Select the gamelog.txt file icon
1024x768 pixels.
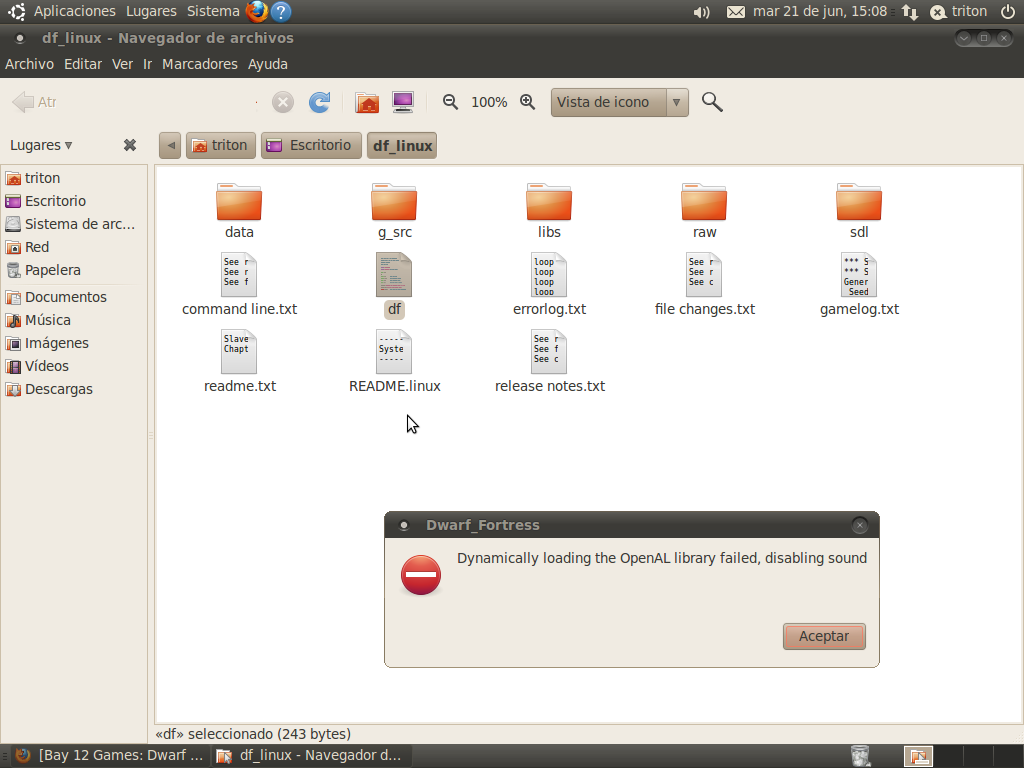859,275
